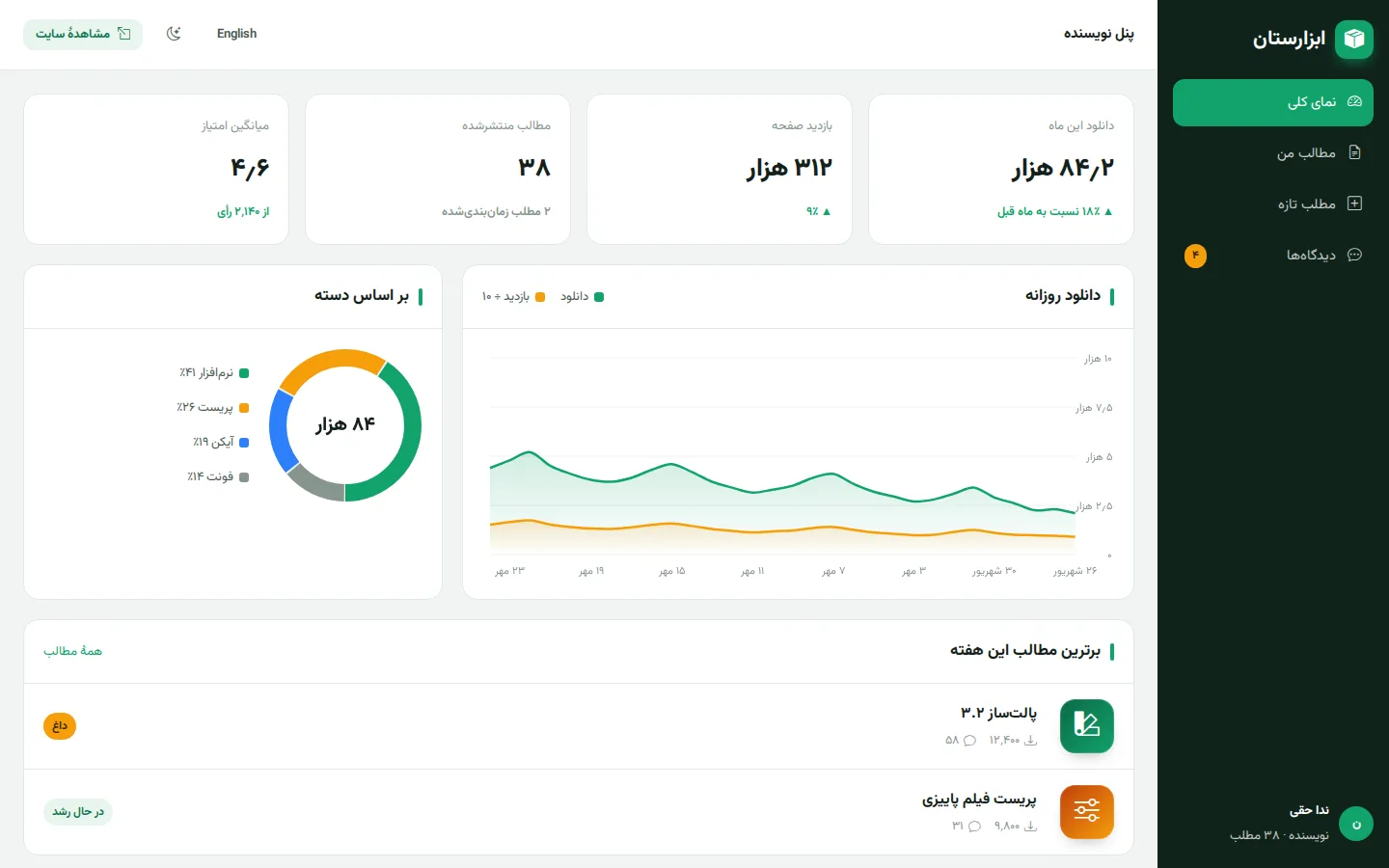Open the پالت‌ساز ۳.۲ post title
Viewport: 1389px width, 868px height.
pyautogui.click(x=998, y=713)
